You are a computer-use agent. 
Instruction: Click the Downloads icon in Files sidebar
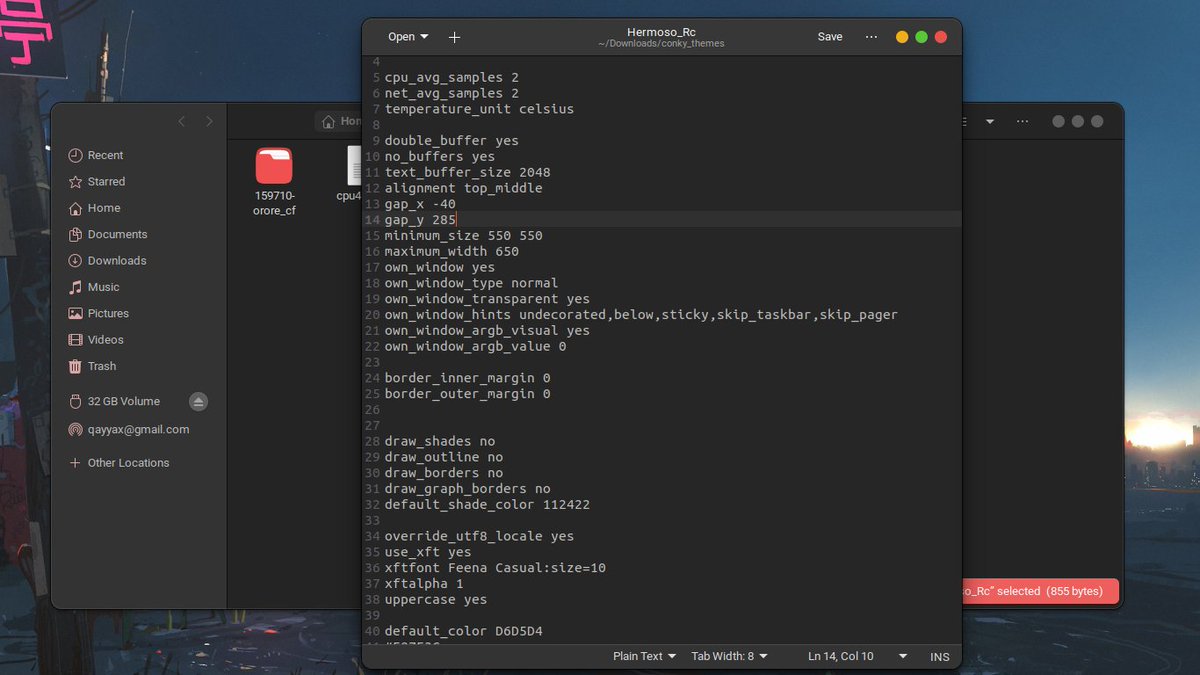[x=75, y=261]
